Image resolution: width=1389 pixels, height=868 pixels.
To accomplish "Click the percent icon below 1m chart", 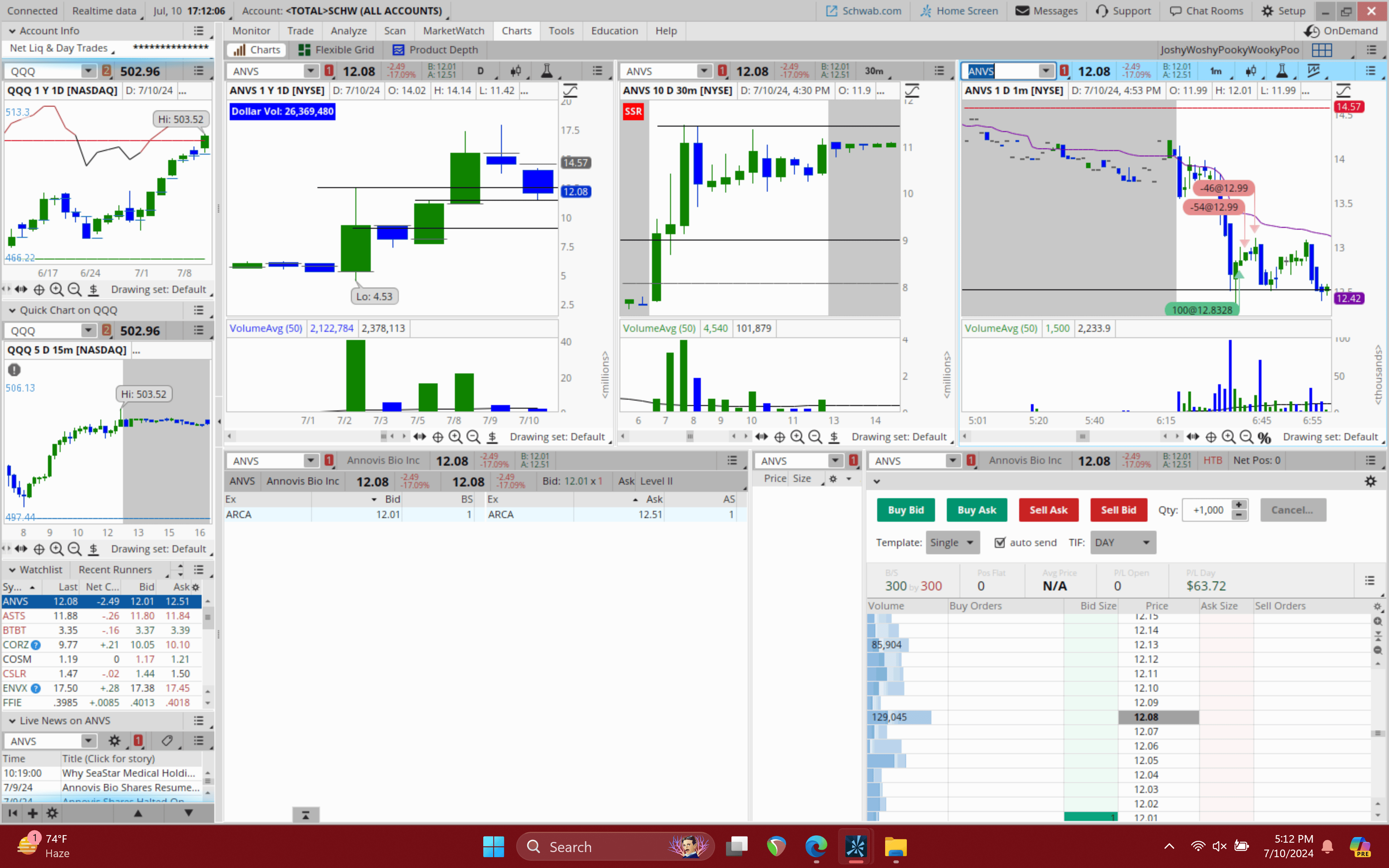I will [x=1264, y=438].
